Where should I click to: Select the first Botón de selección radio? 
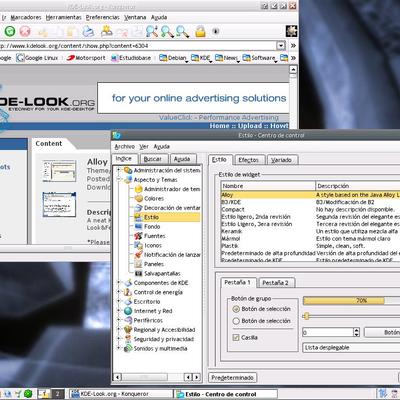pos(236,309)
